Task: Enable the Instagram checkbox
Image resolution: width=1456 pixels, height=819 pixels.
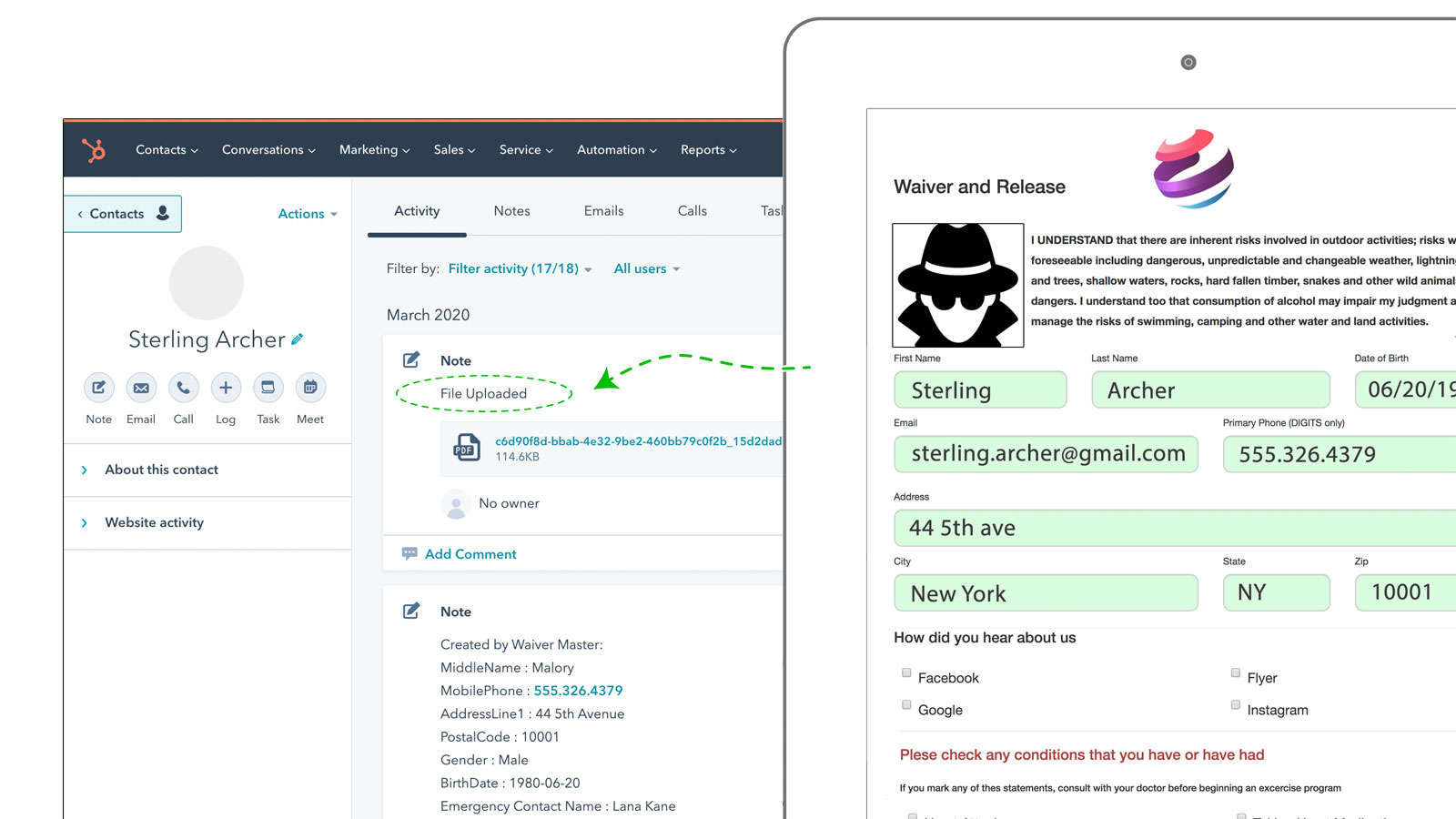Action: click(x=1236, y=705)
